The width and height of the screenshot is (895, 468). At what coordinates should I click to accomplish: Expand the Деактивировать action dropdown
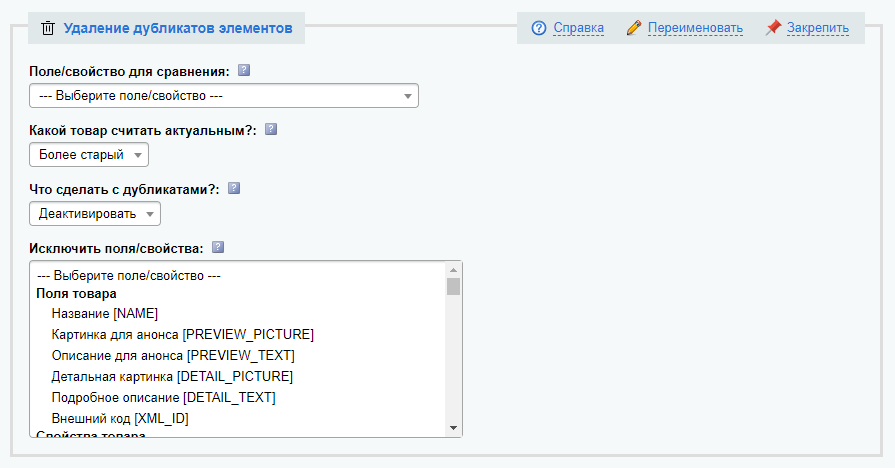pyautogui.click(x=95, y=214)
